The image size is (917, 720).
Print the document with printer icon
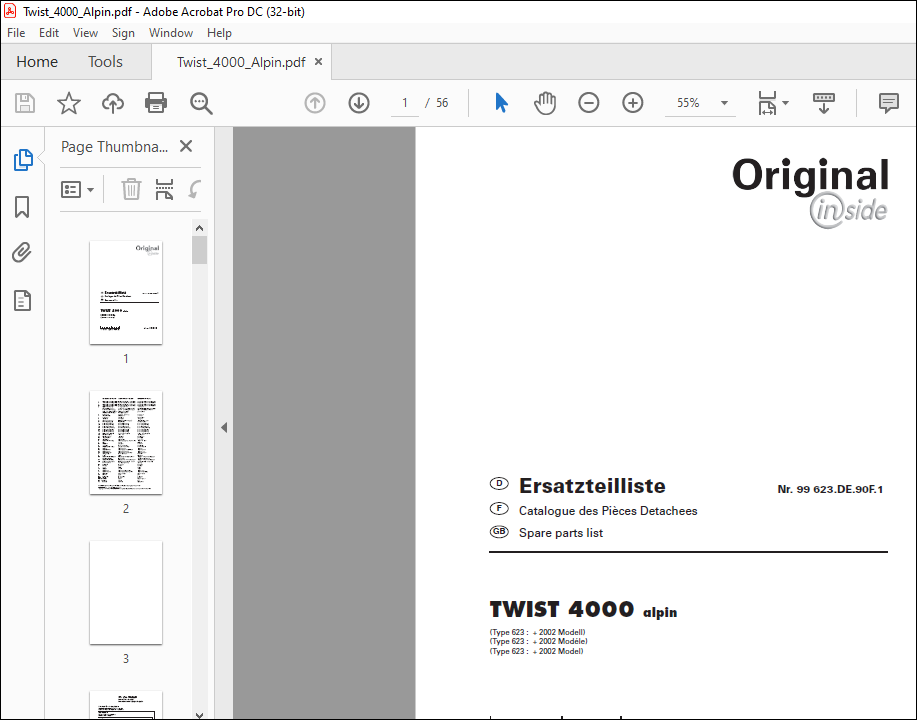pos(156,104)
